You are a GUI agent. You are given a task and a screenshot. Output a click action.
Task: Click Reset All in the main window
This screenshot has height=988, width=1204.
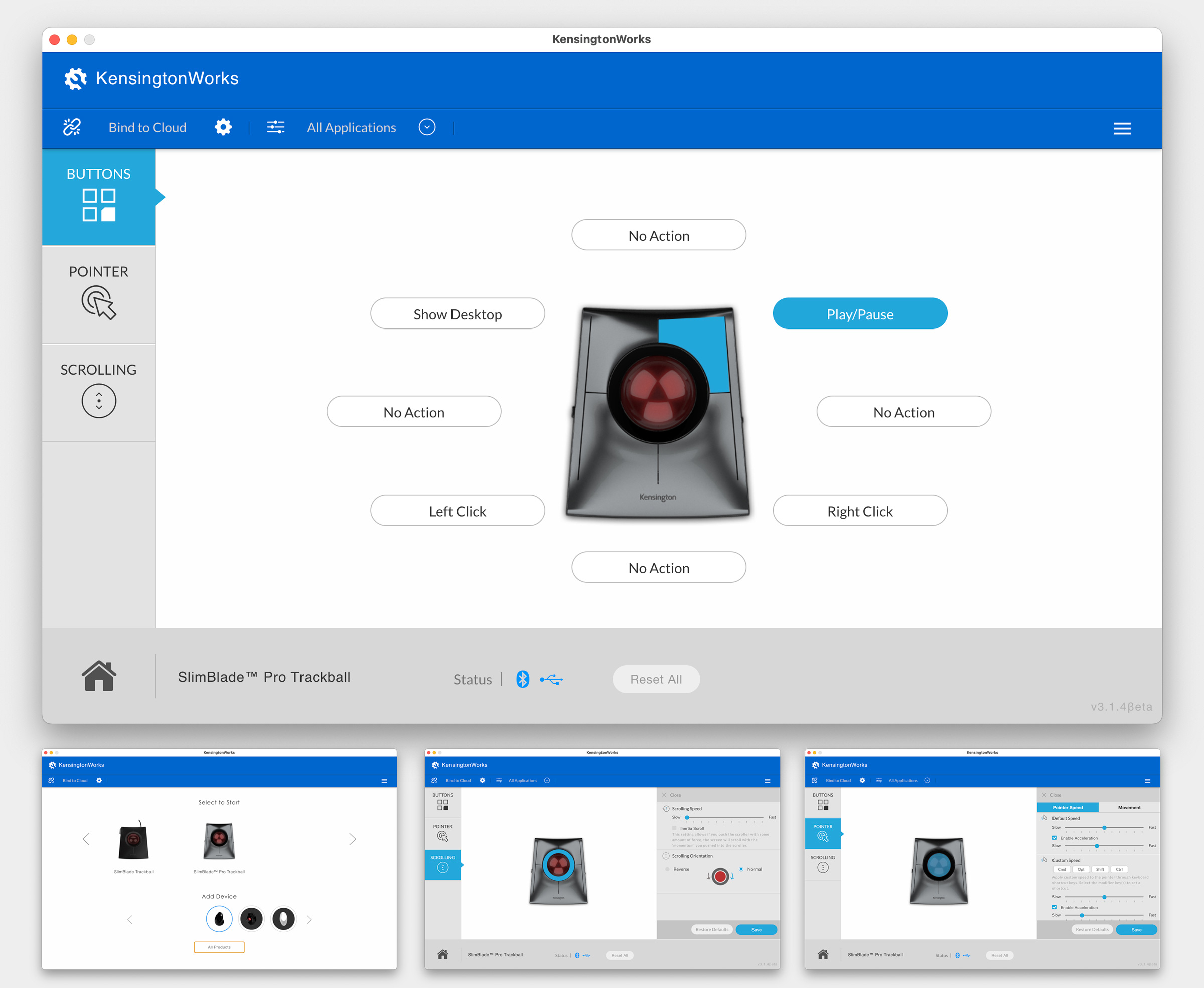[656, 679]
